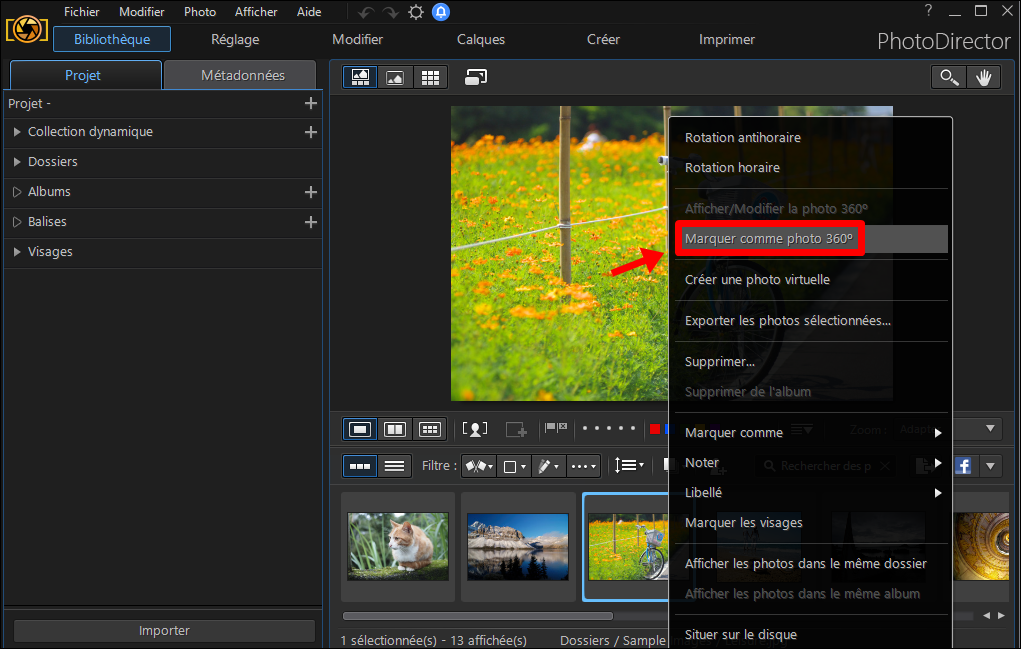Image resolution: width=1021 pixels, height=649 pixels.
Task: Switch to the Métadonnées tab
Action: pos(240,75)
